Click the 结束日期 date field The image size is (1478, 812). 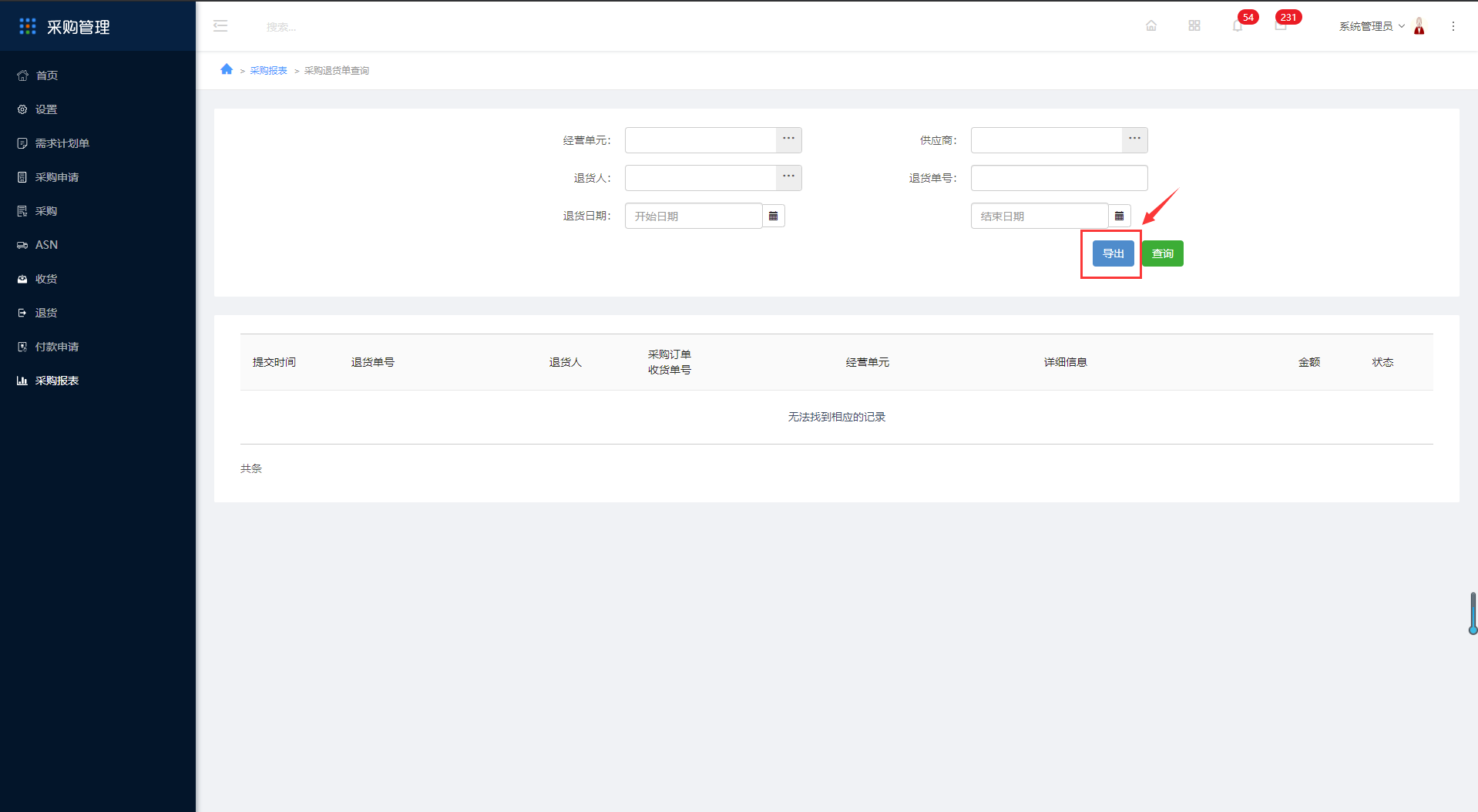(x=1040, y=216)
